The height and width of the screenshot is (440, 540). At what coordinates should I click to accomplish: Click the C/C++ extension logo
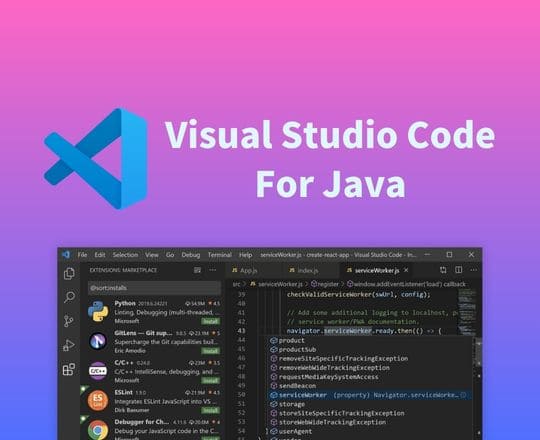98,371
